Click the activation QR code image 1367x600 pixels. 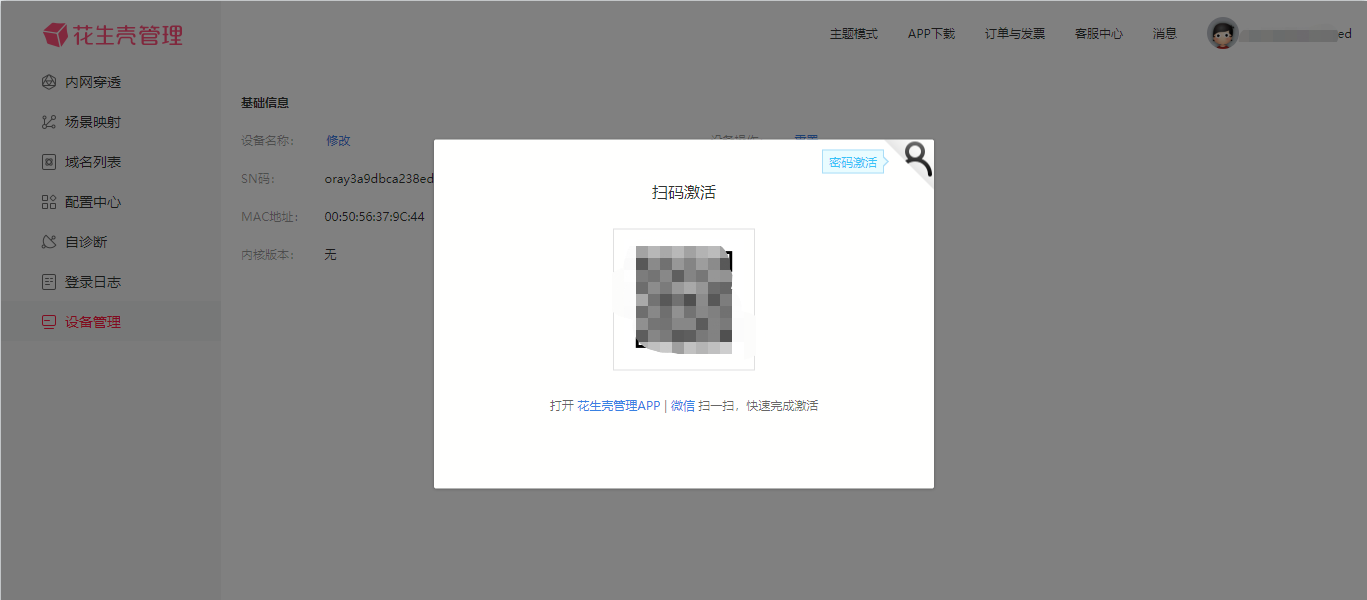click(683, 299)
